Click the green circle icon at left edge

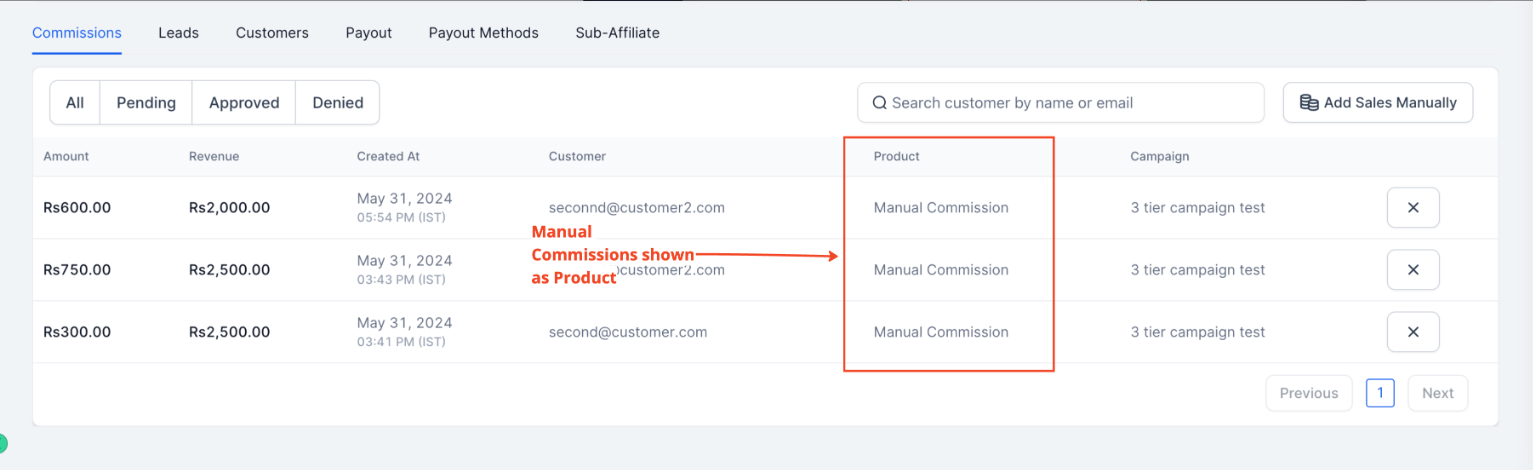[x=2, y=443]
